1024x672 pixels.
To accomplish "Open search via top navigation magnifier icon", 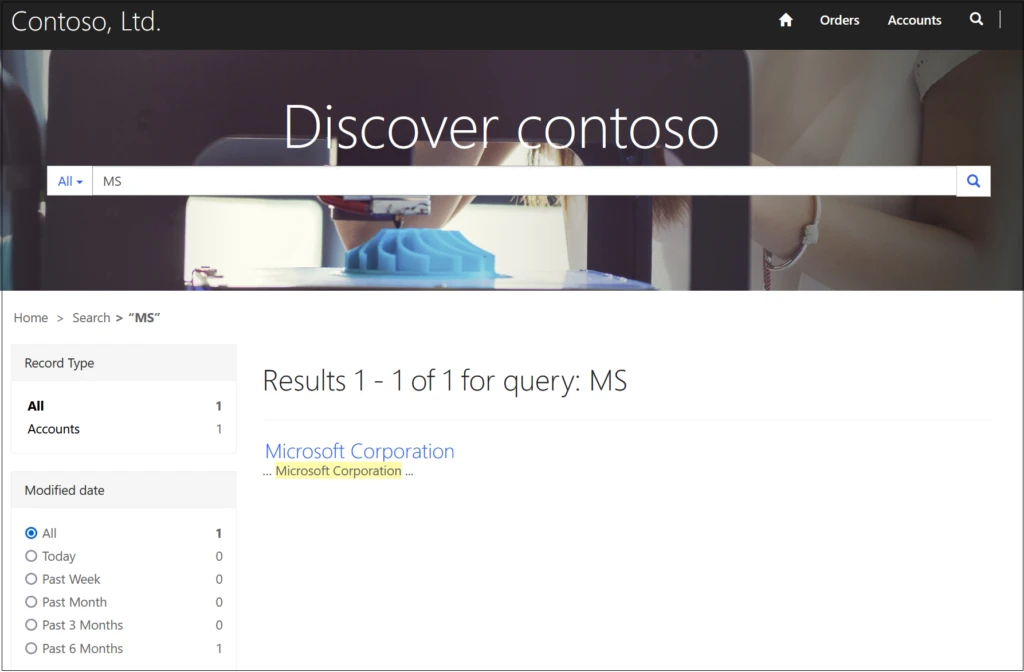I will coord(976,19).
